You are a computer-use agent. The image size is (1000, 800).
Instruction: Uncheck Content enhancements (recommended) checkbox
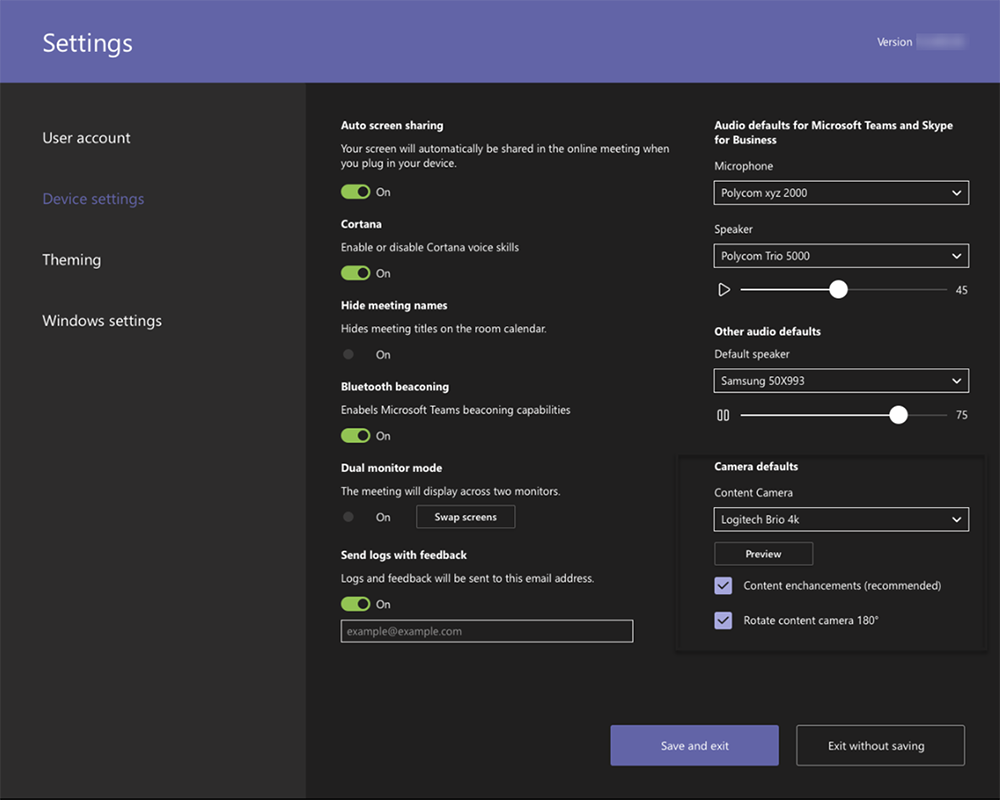(x=723, y=586)
